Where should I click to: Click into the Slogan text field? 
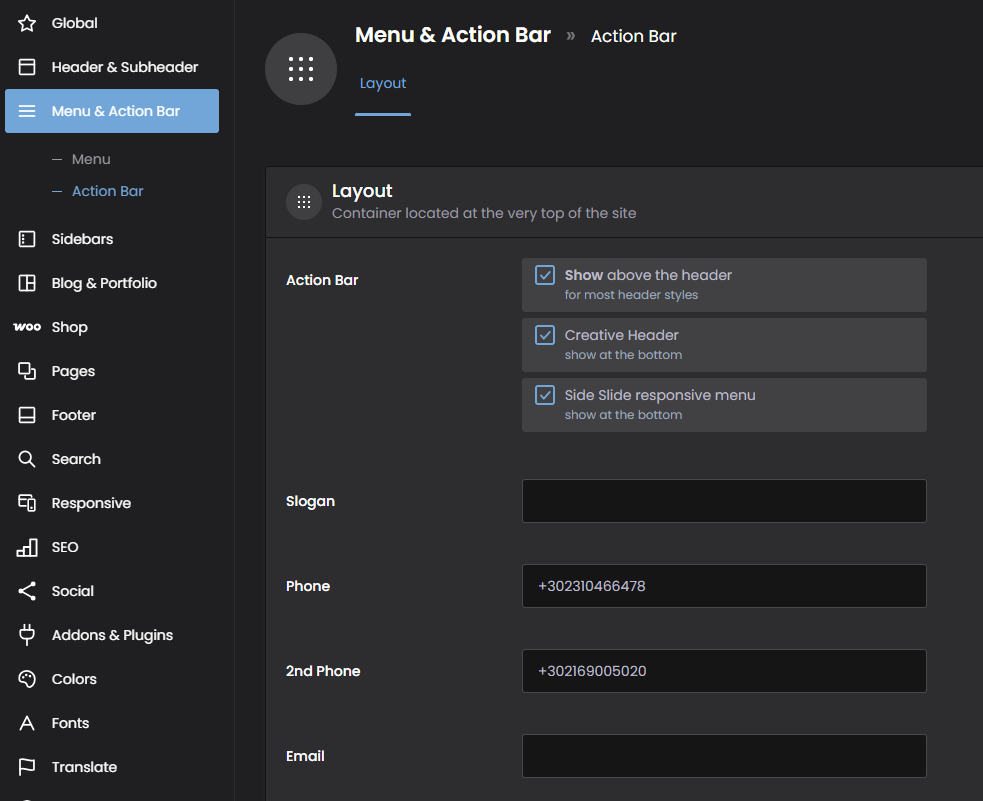coord(724,501)
